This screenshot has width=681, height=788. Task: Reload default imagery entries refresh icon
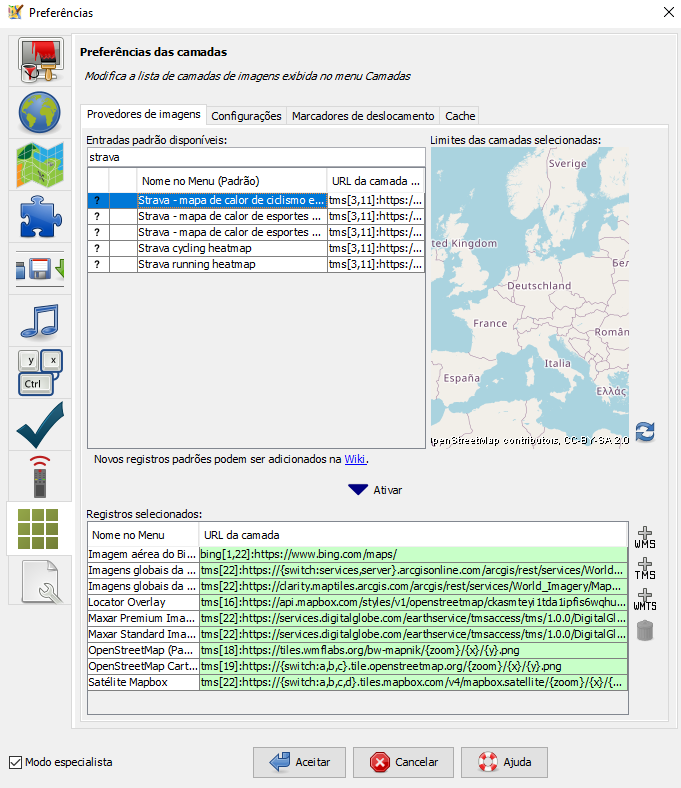coord(645,432)
